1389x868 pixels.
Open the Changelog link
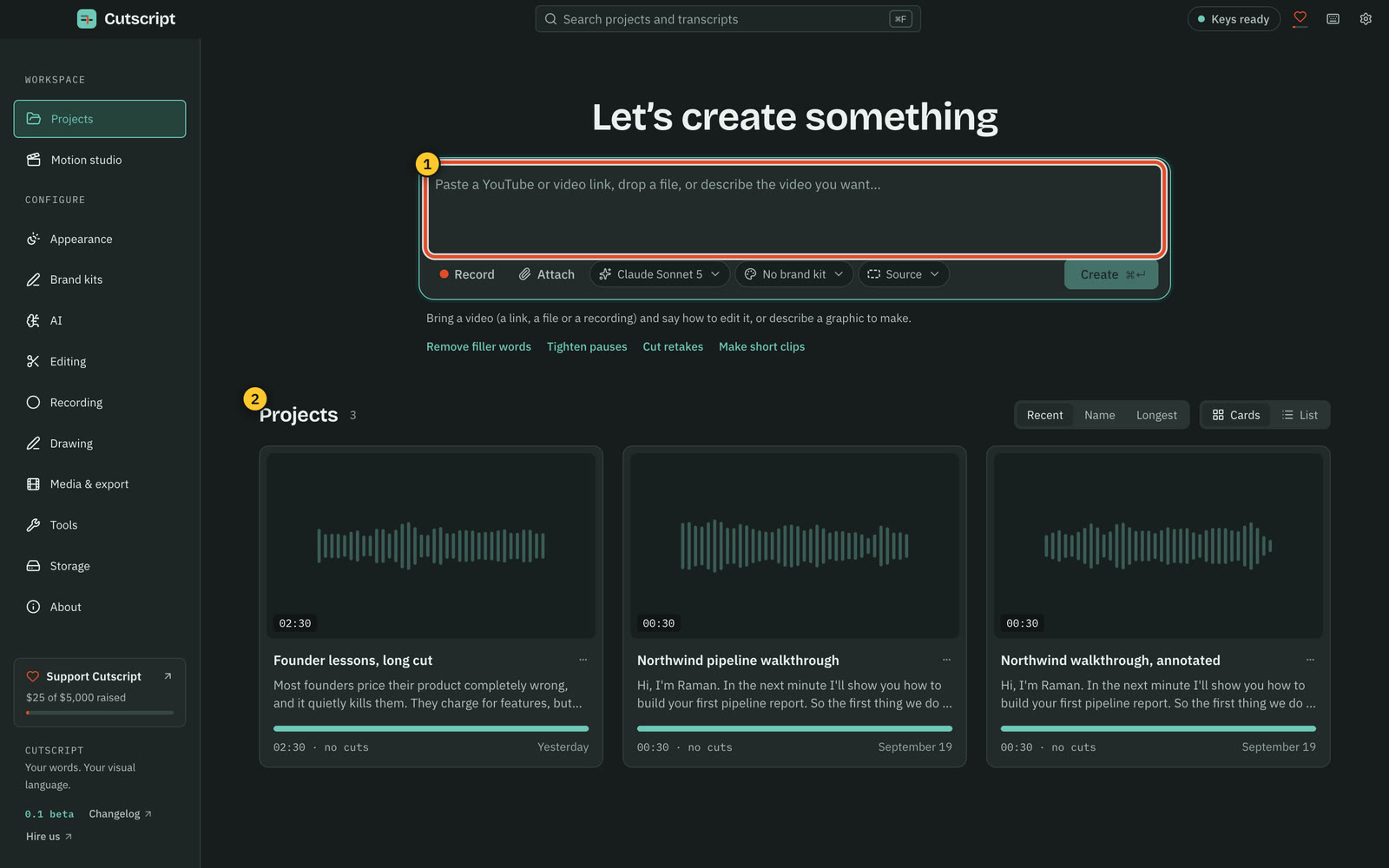pyautogui.click(x=120, y=813)
